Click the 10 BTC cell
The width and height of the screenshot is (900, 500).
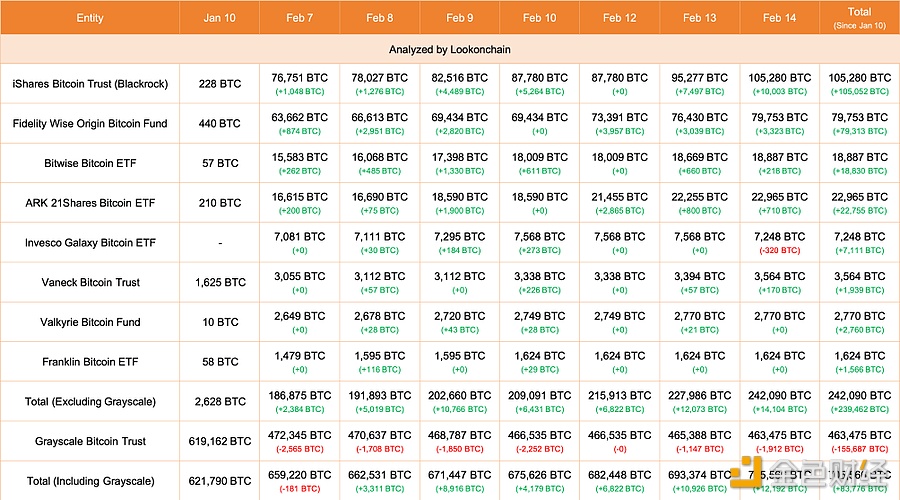(x=220, y=322)
